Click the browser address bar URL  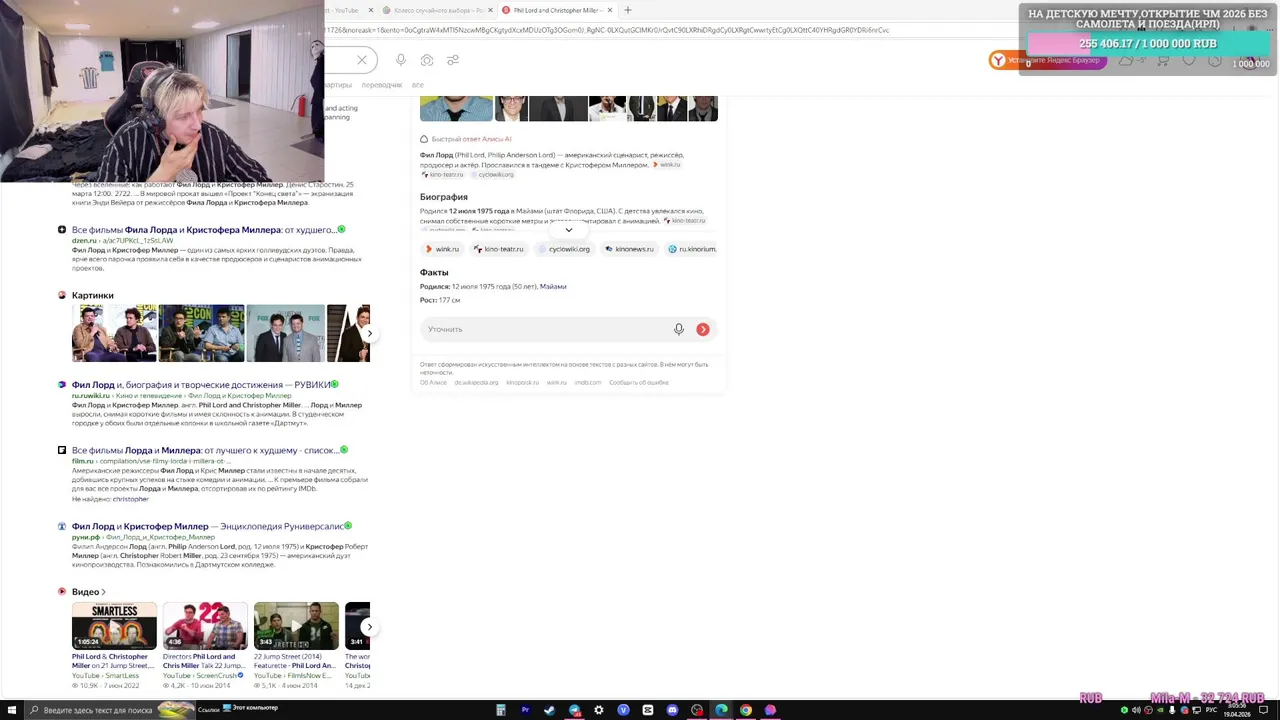click(x=606, y=30)
